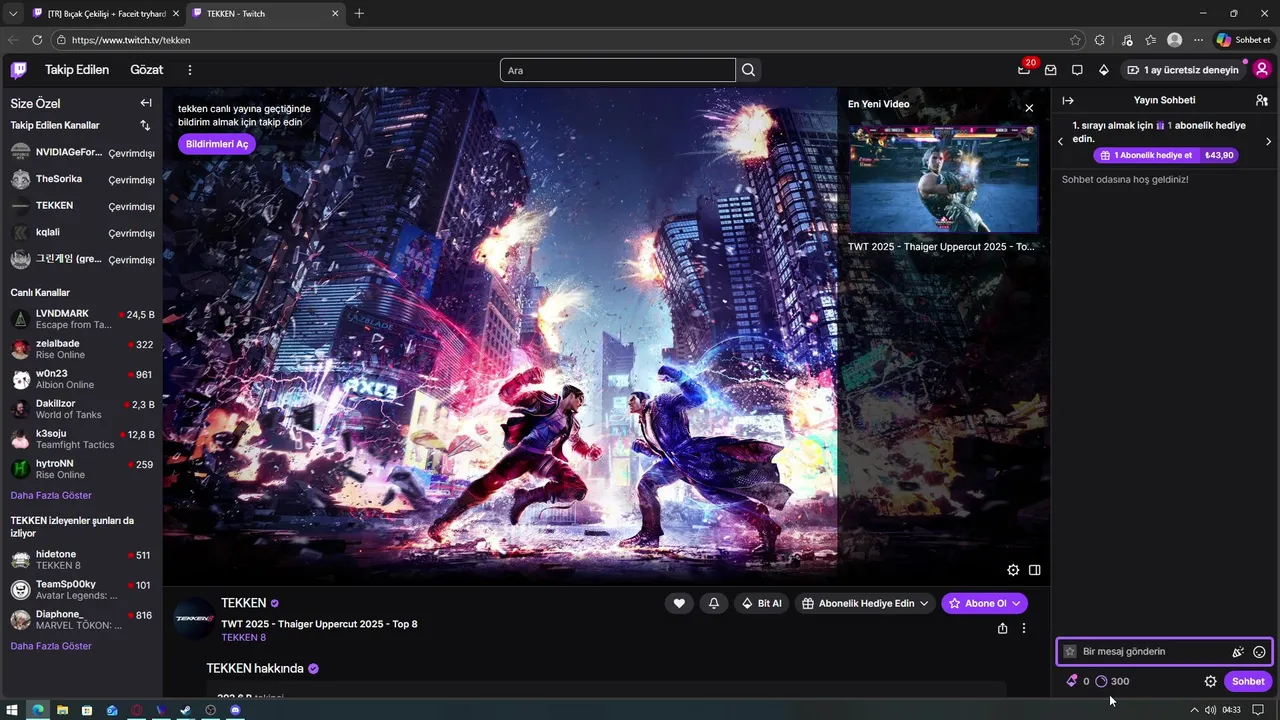Click the search magnifier button

point(748,70)
